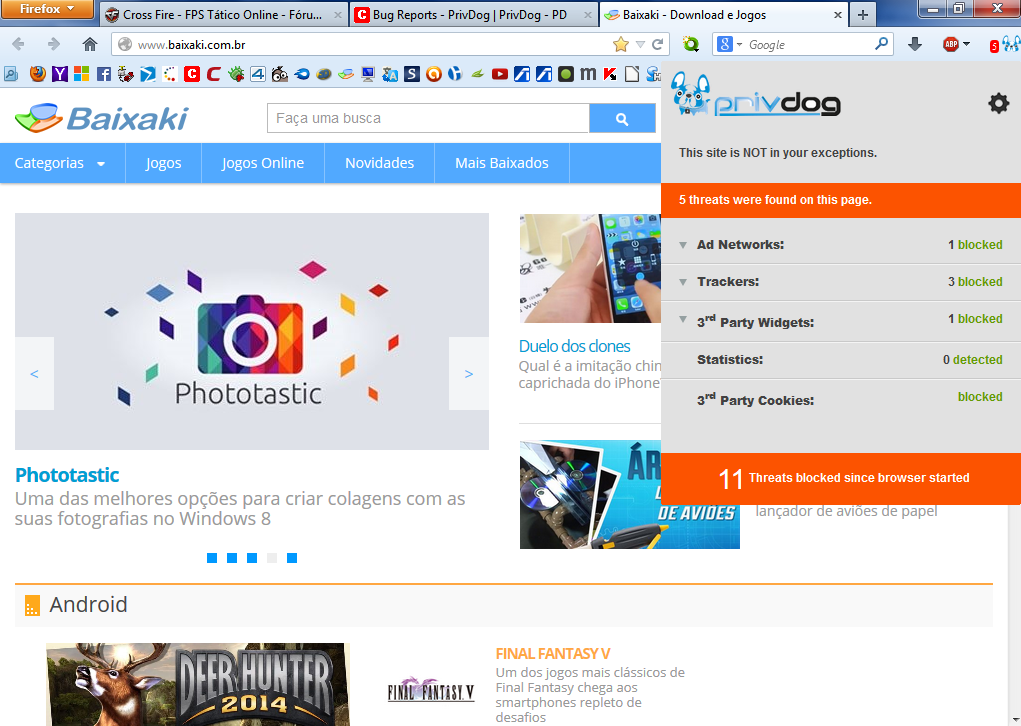This screenshot has width=1021, height=726.
Task: Open the Novidades menu item
Action: pos(380,163)
